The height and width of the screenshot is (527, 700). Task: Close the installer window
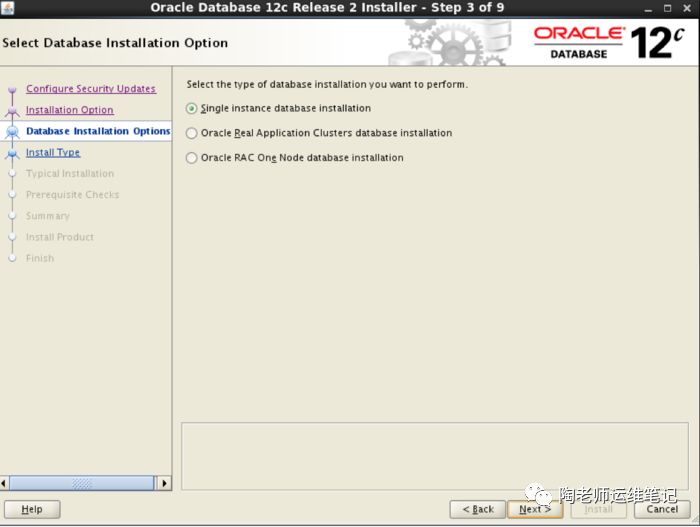pyautogui.click(x=687, y=8)
